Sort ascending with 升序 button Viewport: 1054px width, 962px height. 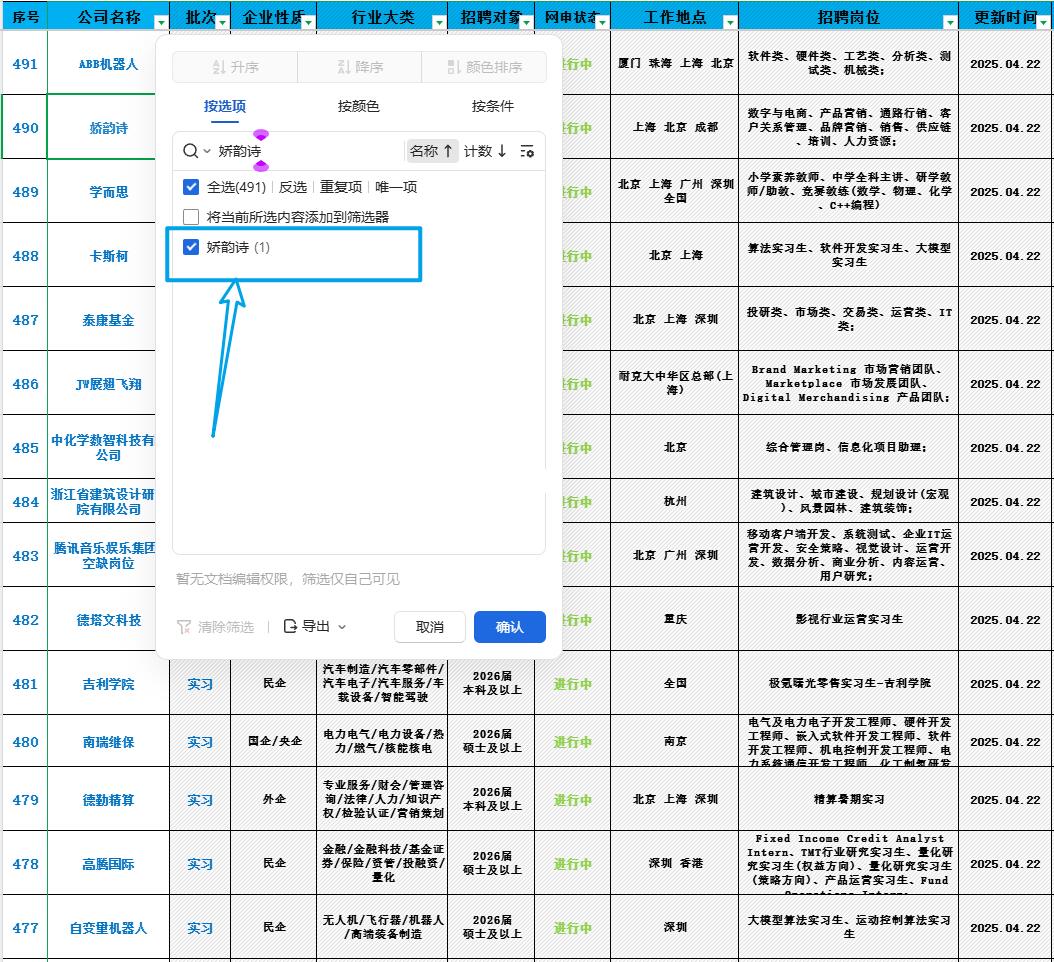(235, 67)
